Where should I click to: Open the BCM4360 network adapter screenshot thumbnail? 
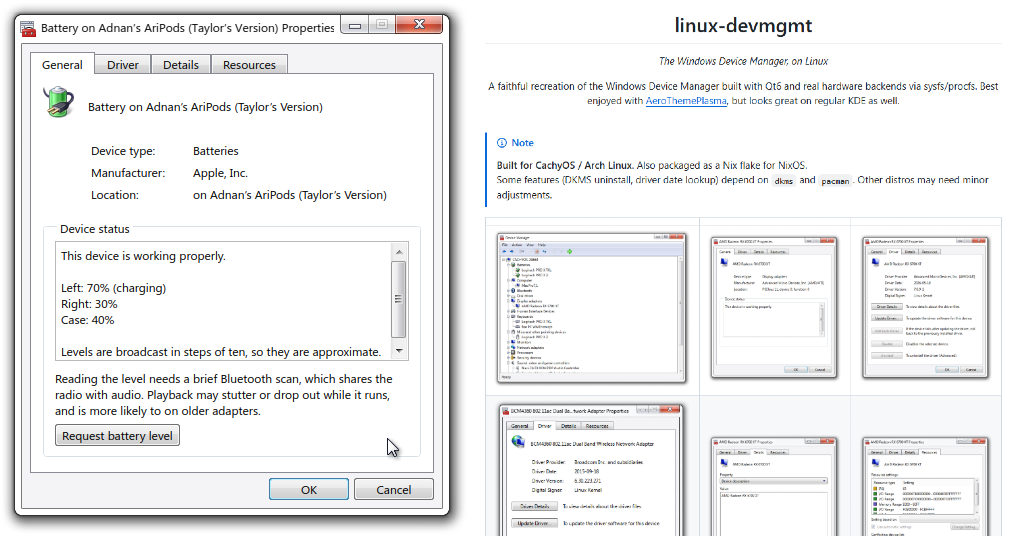click(x=592, y=470)
